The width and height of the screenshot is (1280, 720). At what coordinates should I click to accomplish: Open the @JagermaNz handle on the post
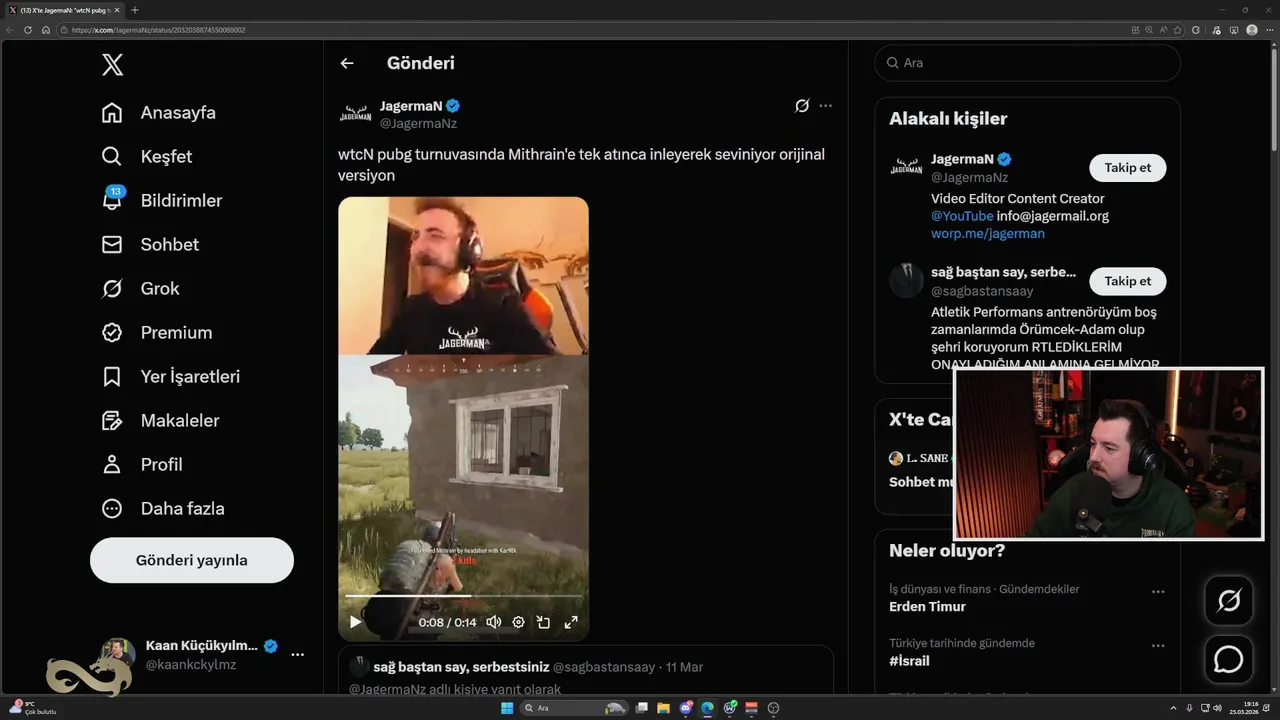coord(418,123)
